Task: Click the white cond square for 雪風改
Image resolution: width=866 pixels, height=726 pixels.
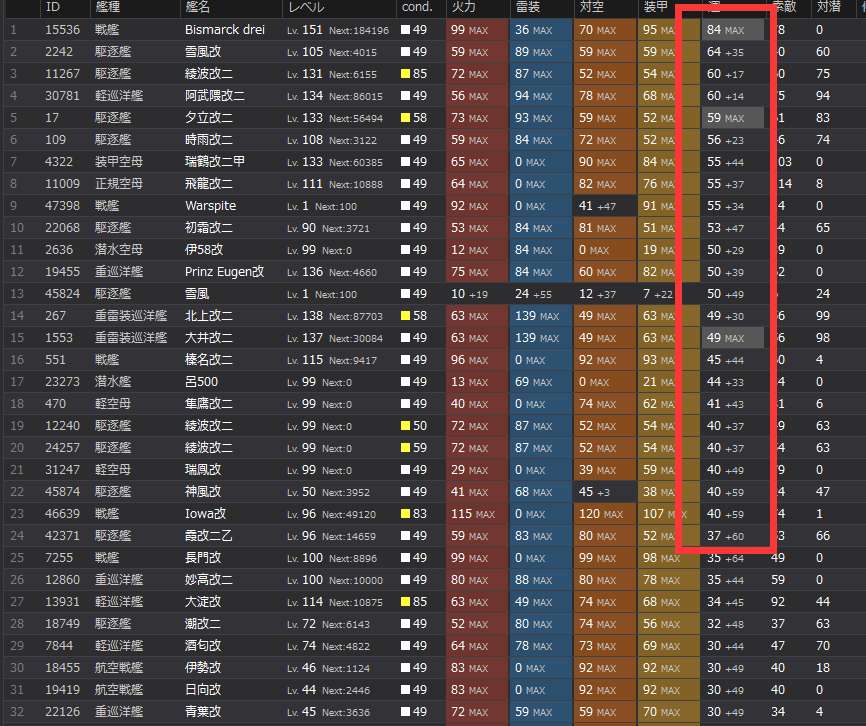Action: [x=405, y=52]
